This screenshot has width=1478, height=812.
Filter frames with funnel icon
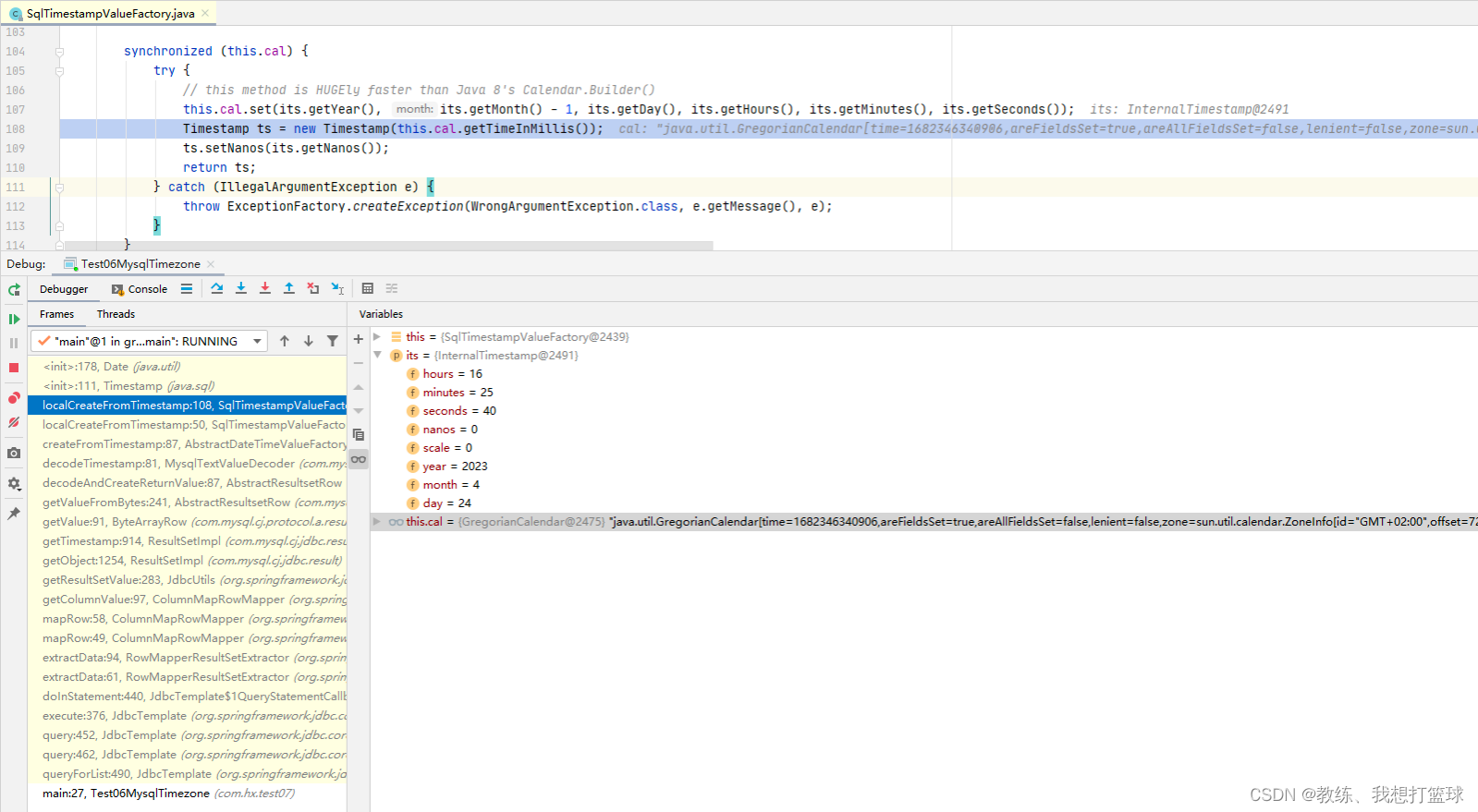[x=333, y=341]
